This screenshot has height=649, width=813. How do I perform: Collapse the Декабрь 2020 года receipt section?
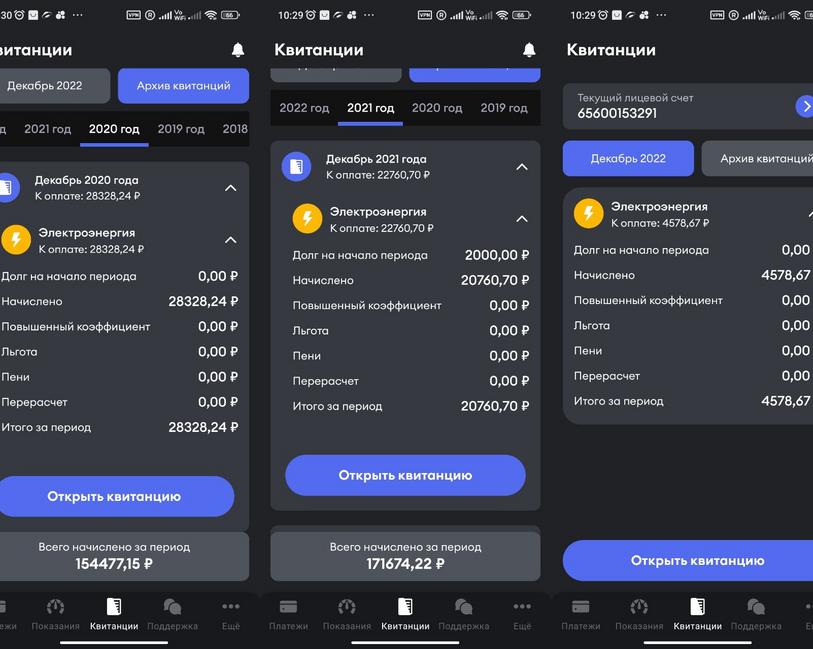click(230, 188)
